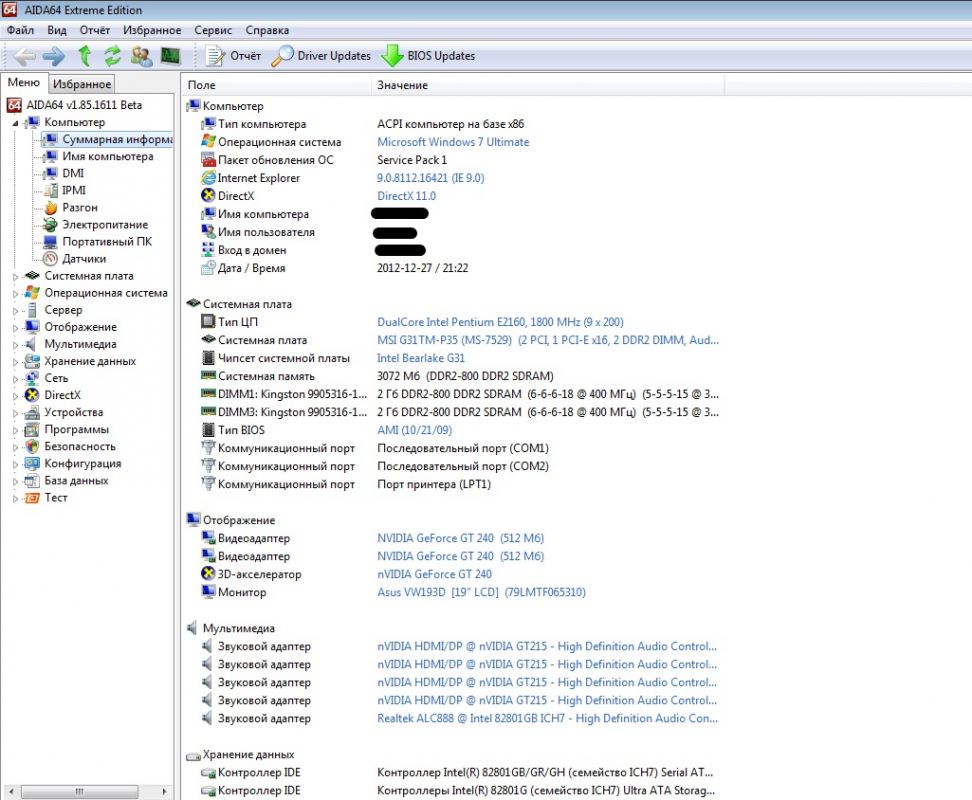Click the DirectX tree icon

32,395
